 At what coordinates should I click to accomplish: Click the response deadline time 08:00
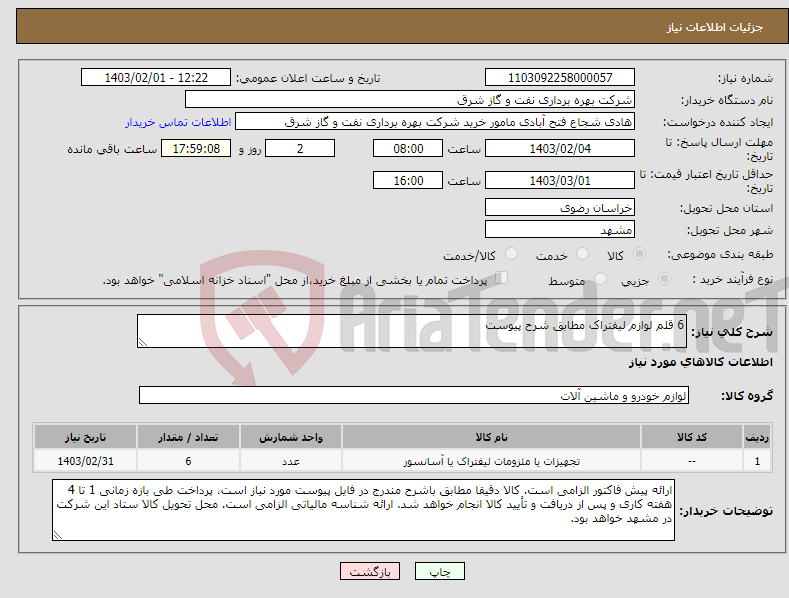click(408, 148)
